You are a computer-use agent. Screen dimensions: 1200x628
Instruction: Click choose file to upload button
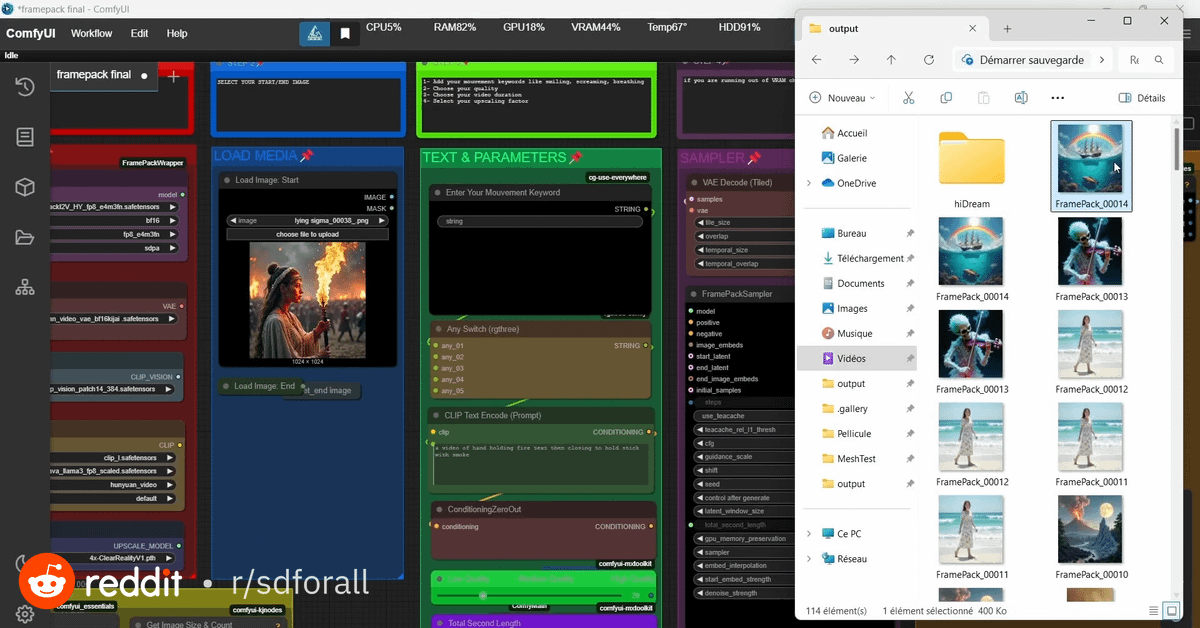[x=308, y=234]
